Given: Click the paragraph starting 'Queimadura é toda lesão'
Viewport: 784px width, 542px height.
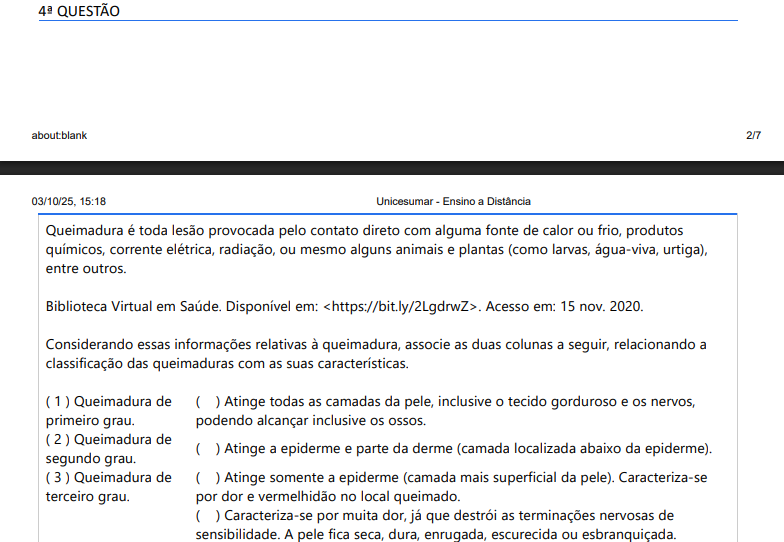Looking at the screenshot, I should point(376,249).
